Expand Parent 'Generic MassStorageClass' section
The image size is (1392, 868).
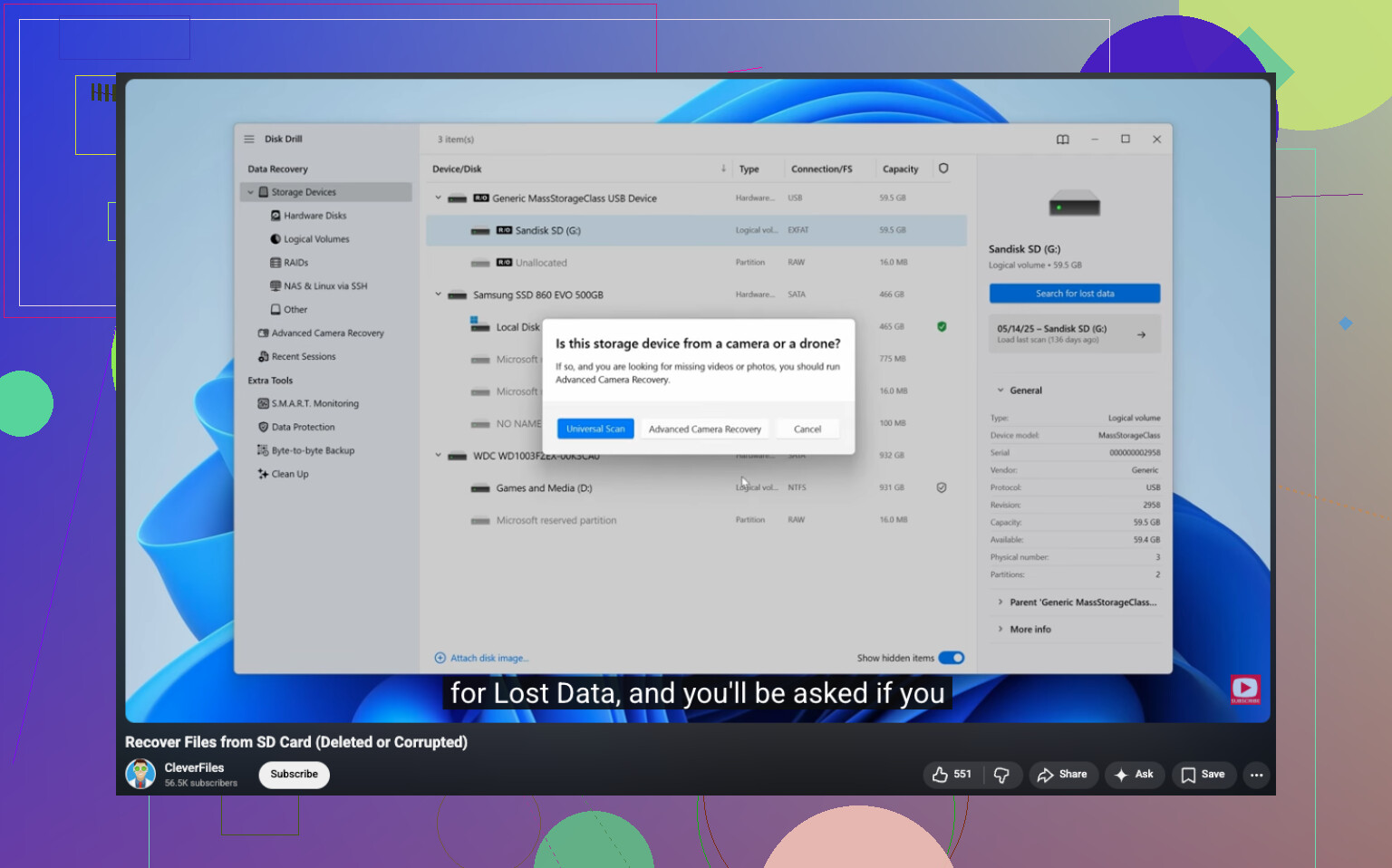1000,603
